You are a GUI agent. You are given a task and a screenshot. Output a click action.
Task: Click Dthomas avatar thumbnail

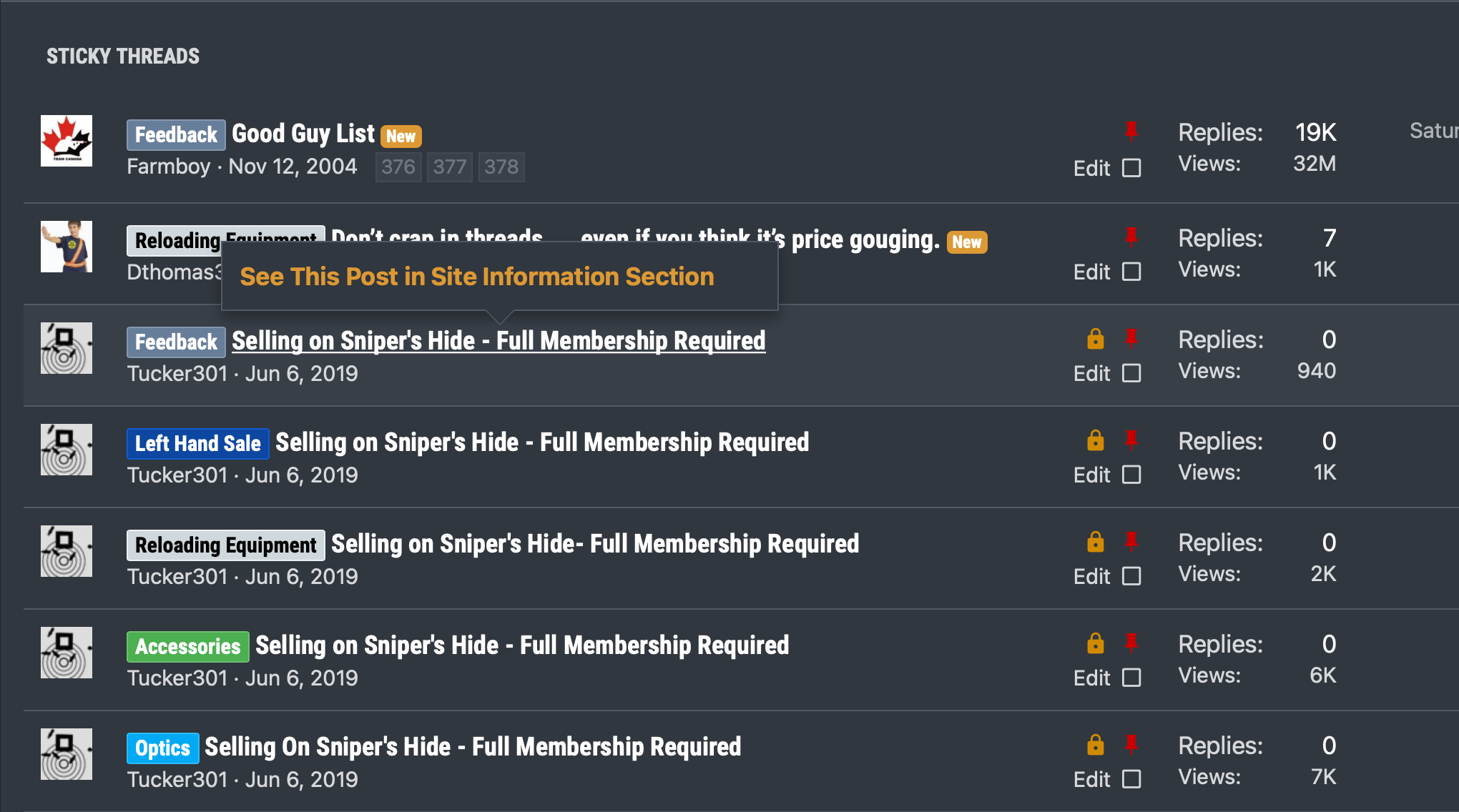67,247
